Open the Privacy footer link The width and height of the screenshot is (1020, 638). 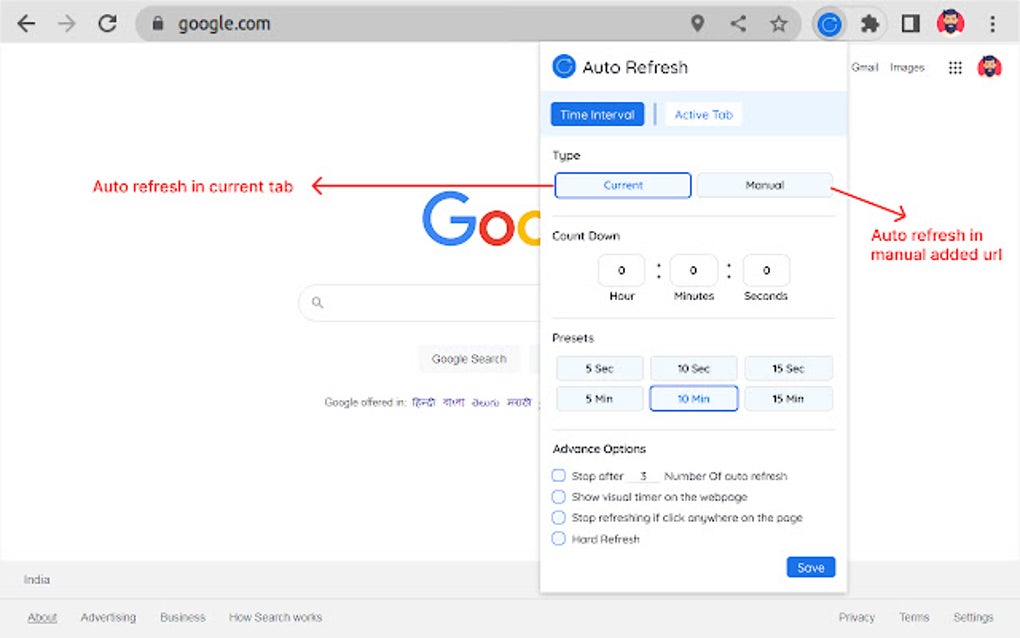point(856,617)
